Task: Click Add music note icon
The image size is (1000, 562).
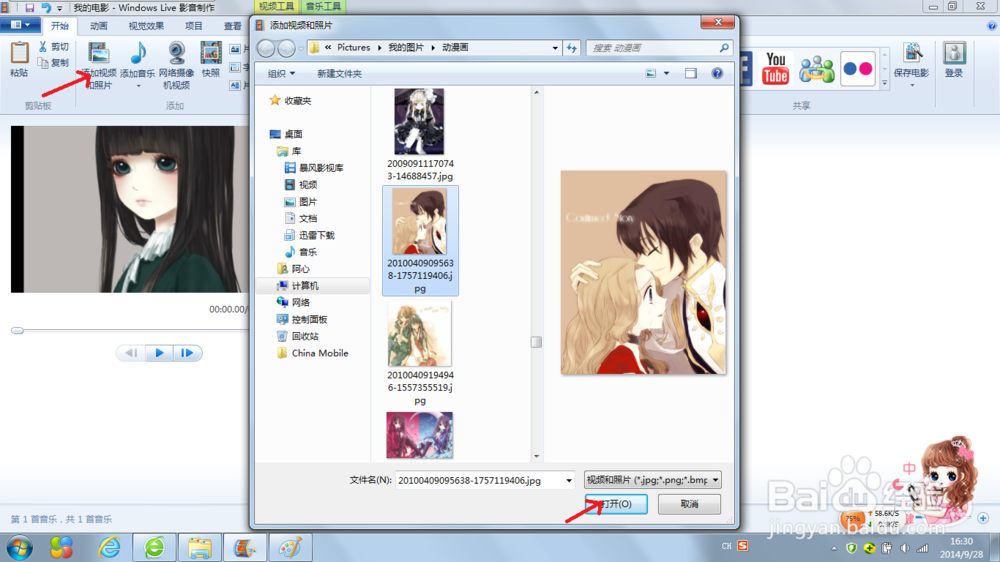Action: click(138, 53)
